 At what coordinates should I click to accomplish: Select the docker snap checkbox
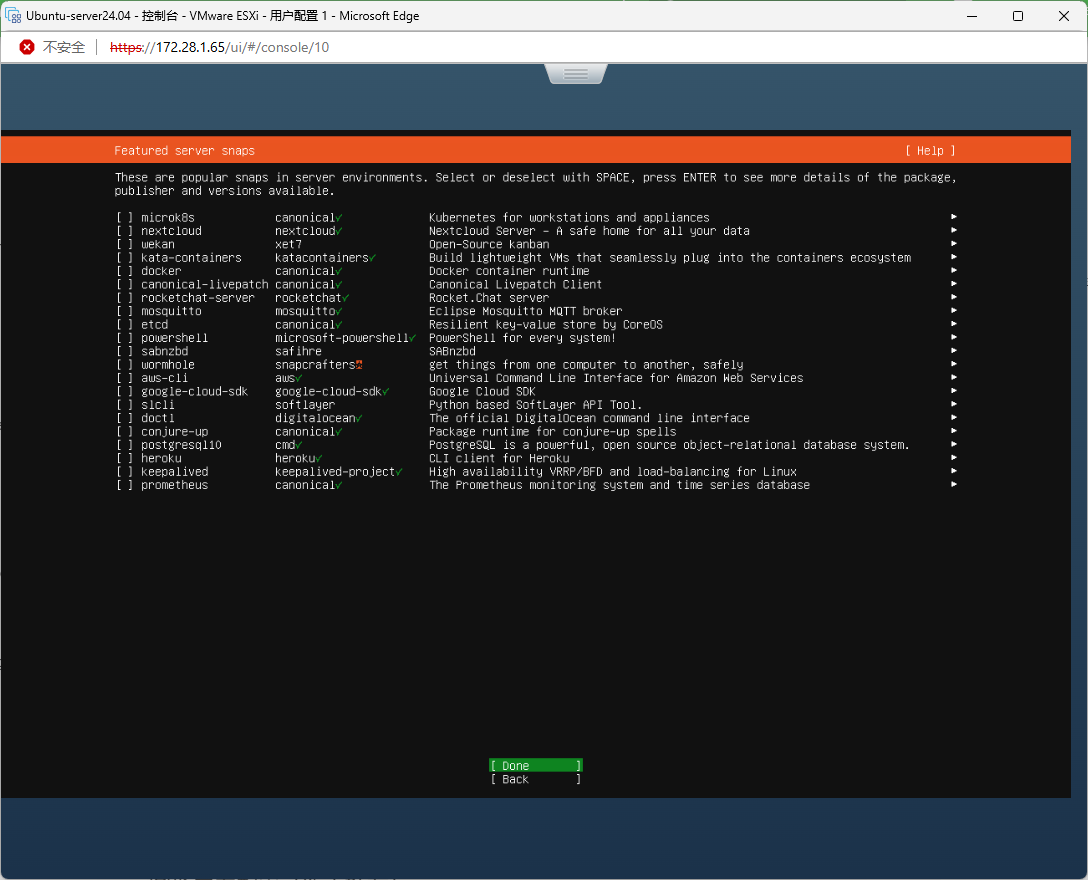coord(124,271)
